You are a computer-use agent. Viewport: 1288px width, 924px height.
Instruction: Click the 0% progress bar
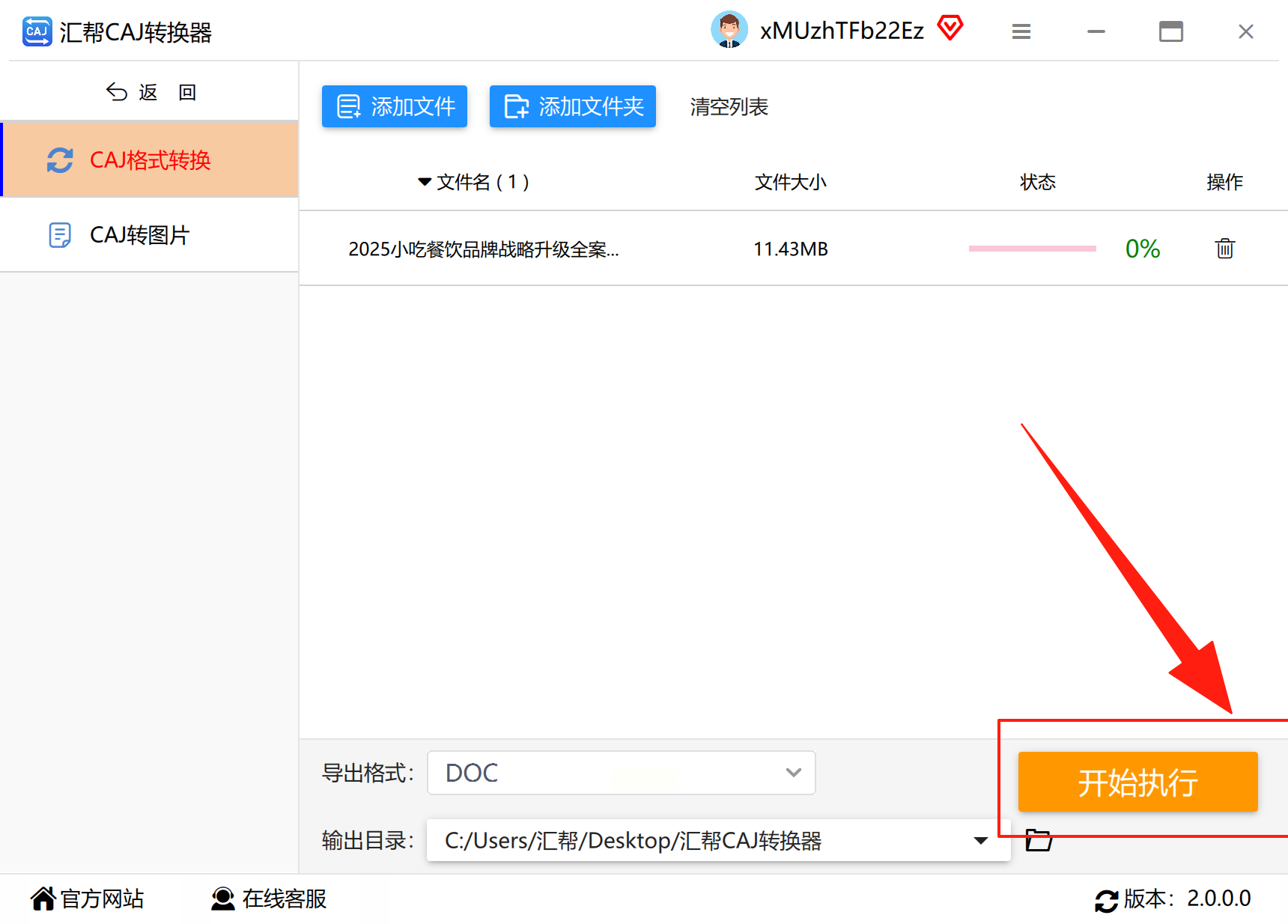tap(1032, 248)
